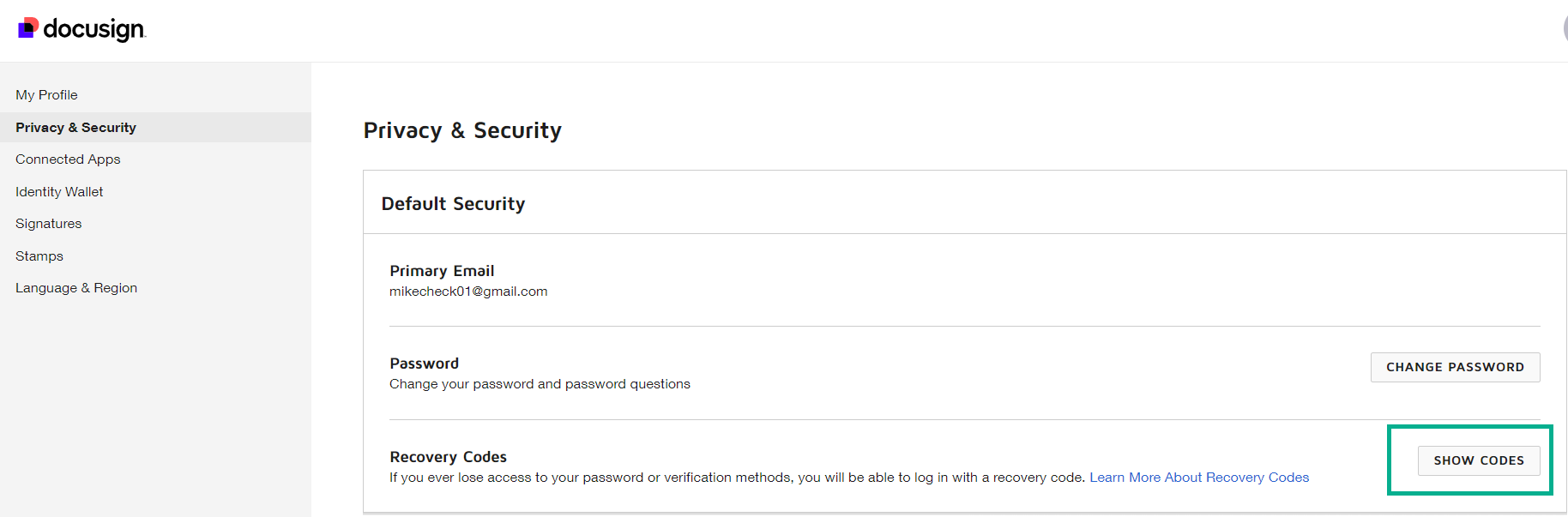This screenshot has width=1568, height=517.
Task: Open the Stamps page
Action: coord(39,256)
